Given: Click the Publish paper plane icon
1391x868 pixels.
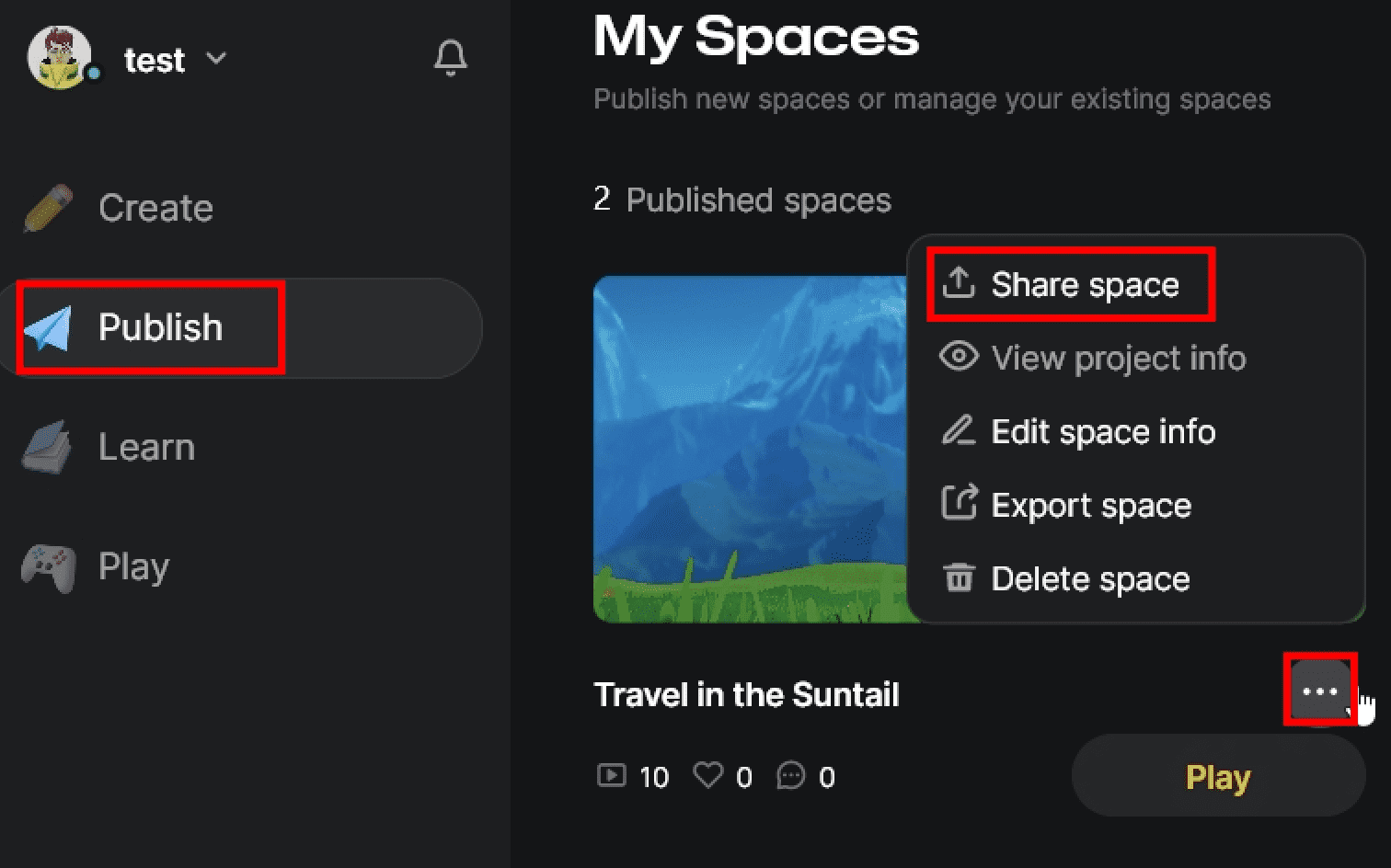Looking at the screenshot, I should [x=48, y=326].
